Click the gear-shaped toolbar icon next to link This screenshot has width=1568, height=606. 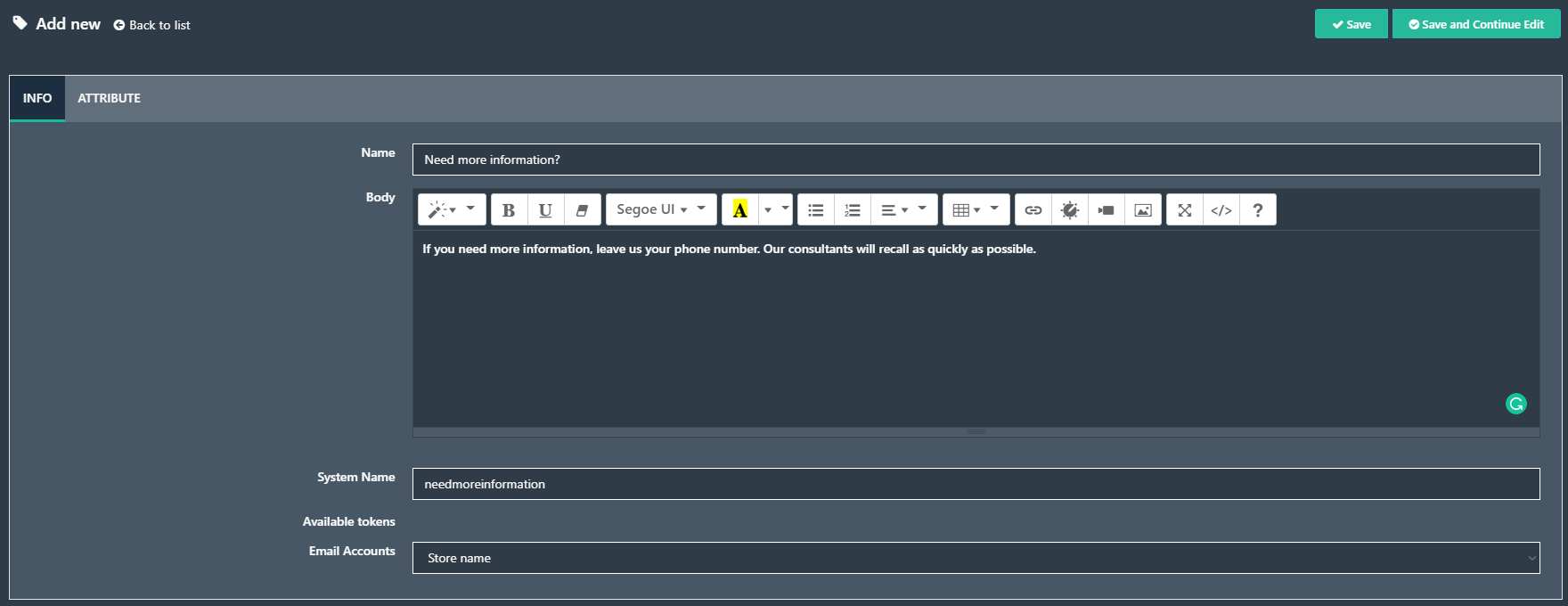(1069, 209)
